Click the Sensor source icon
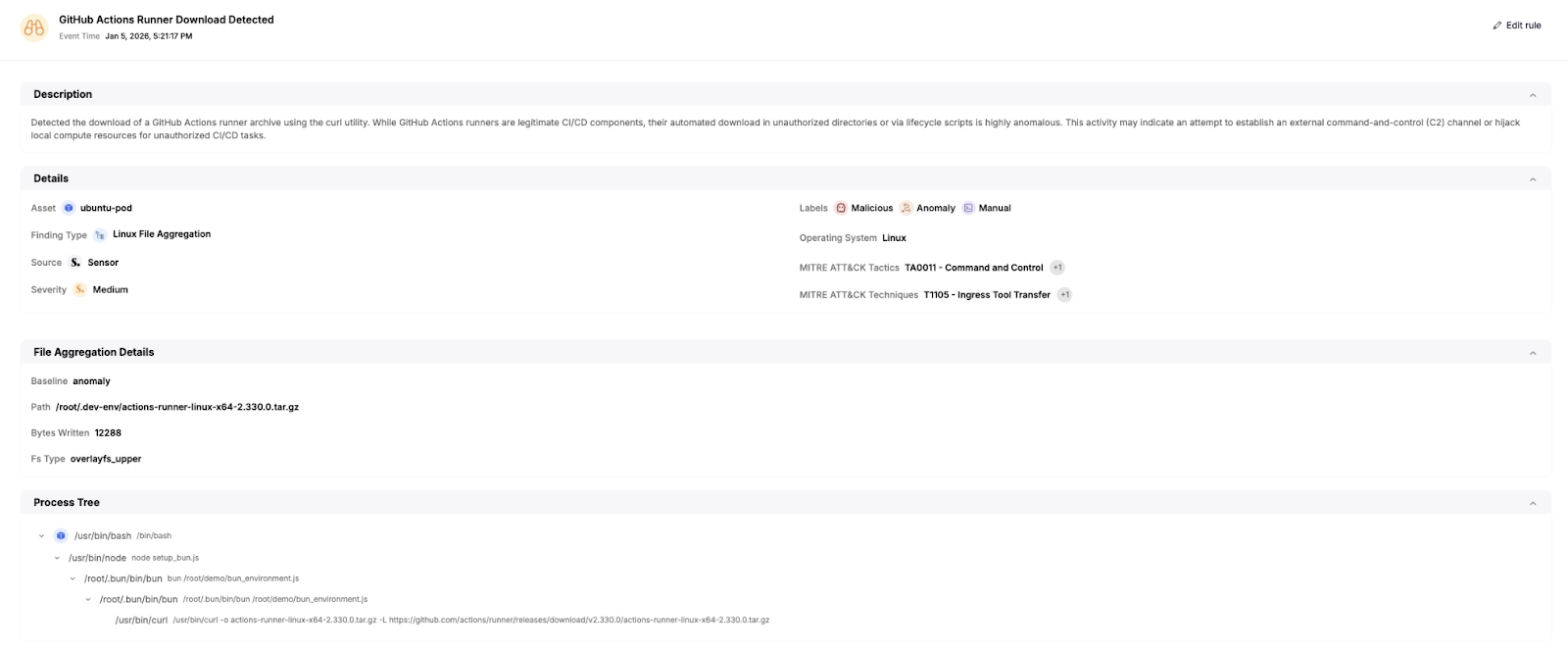 tap(75, 263)
